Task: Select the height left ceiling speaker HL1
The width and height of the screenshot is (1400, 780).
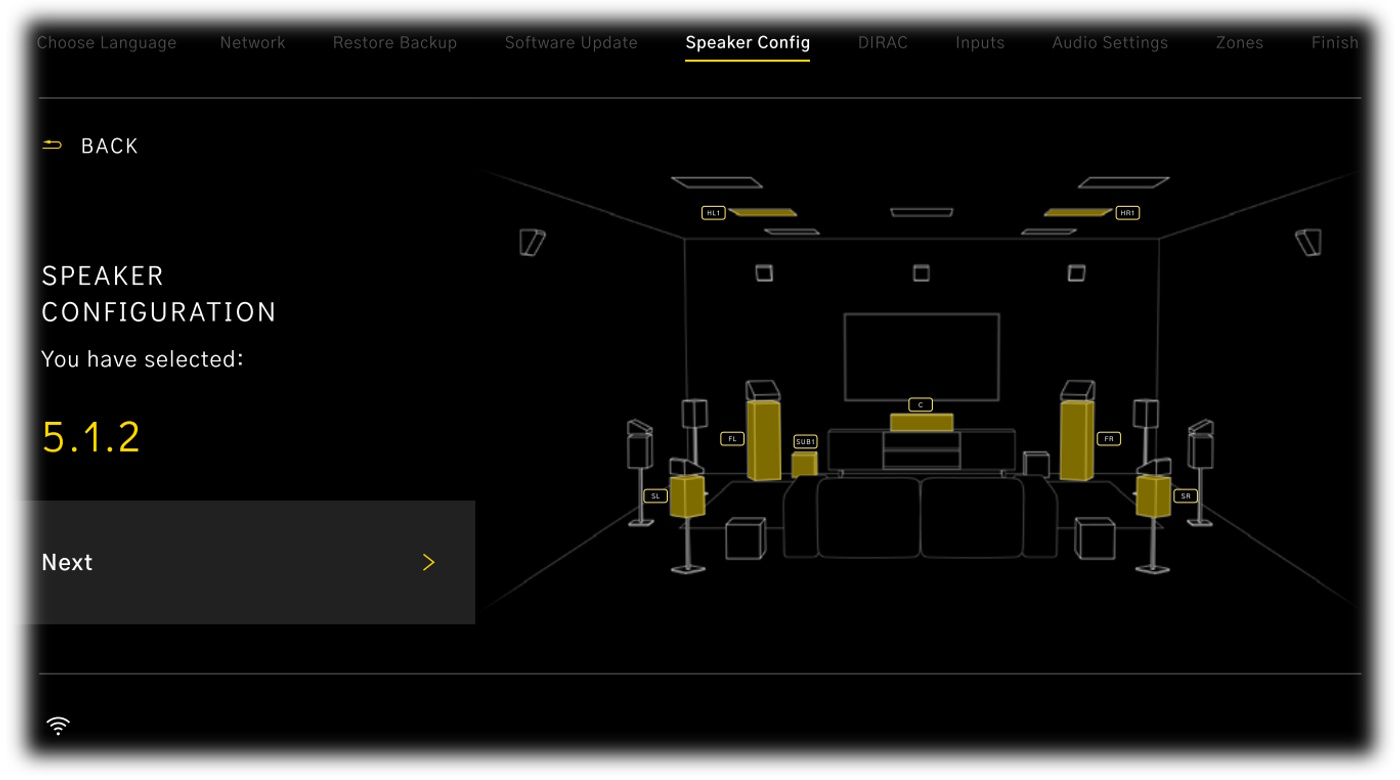Action: pos(762,212)
